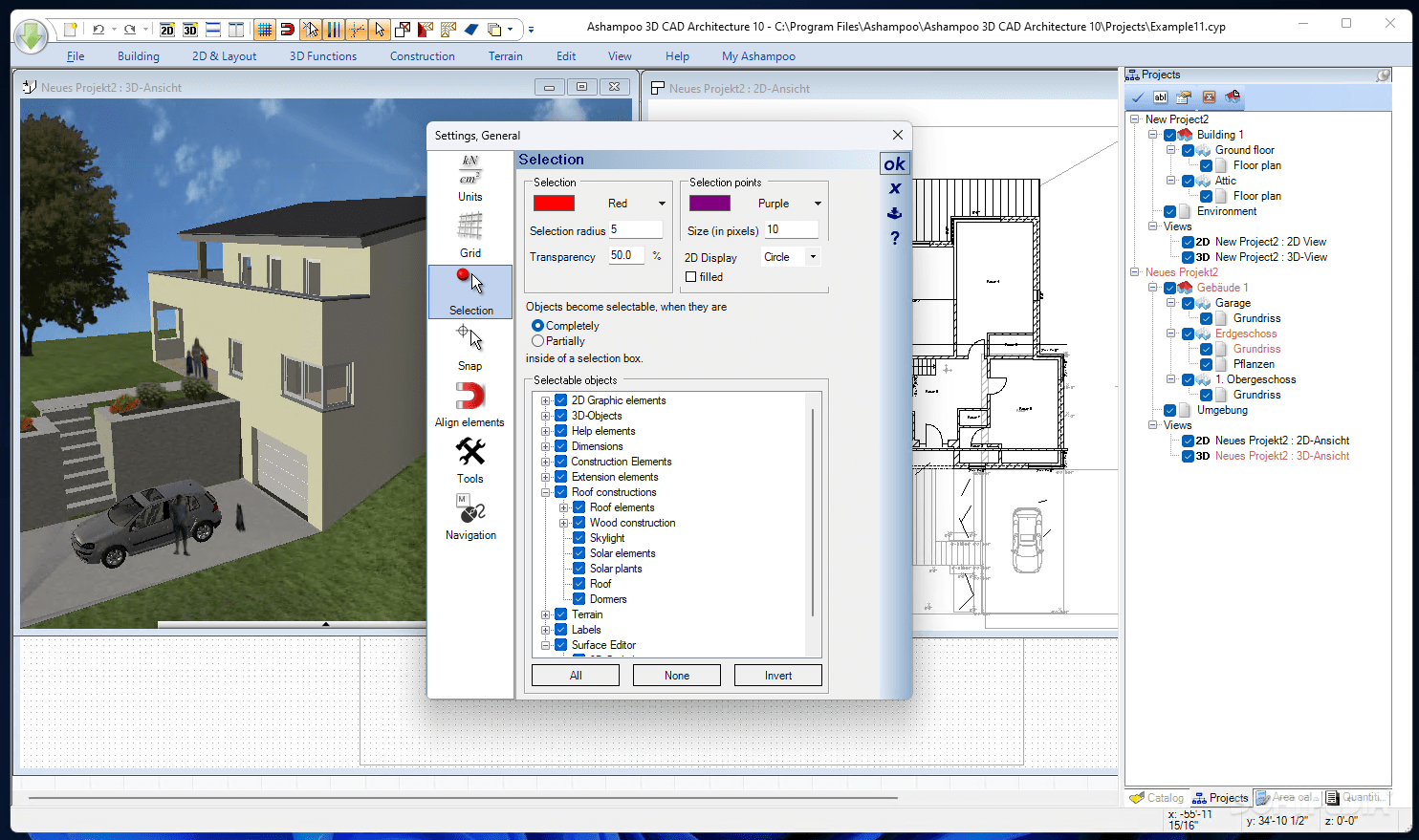Click the delete icon in Projects panel toolbar
1419x840 pixels.
[x=1209, y=97]
